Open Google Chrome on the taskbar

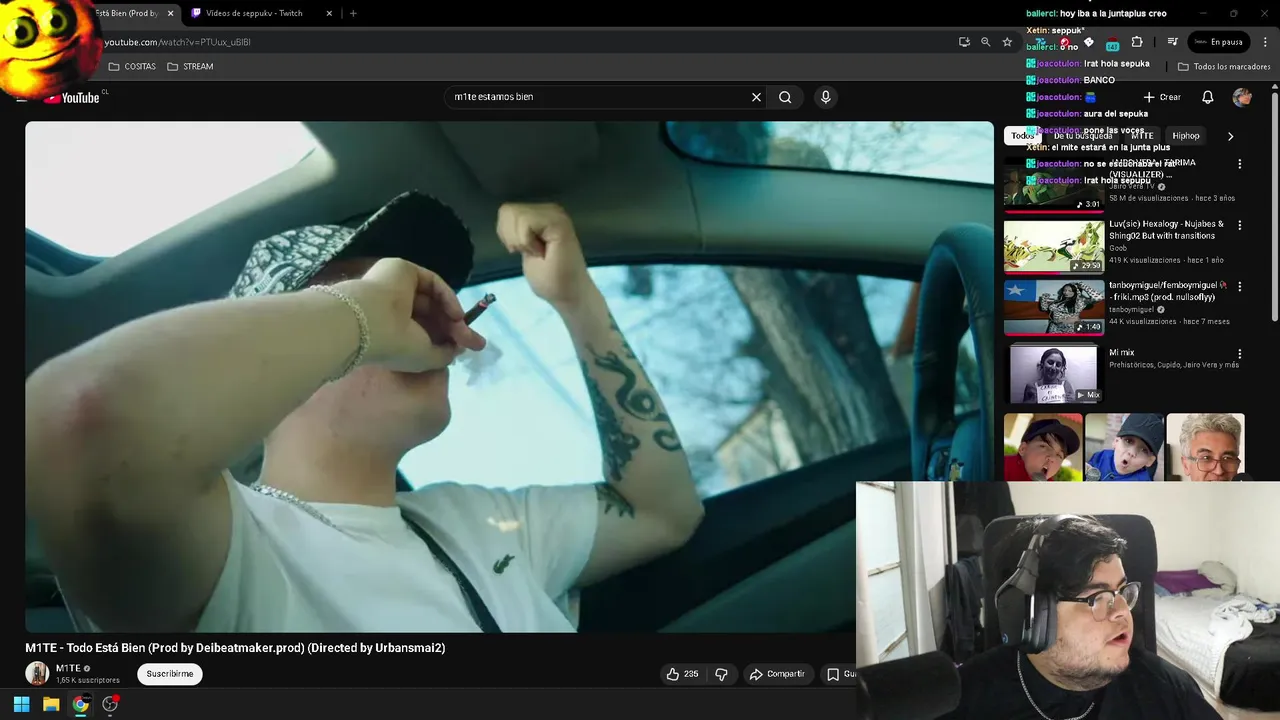tap(80, 704)
